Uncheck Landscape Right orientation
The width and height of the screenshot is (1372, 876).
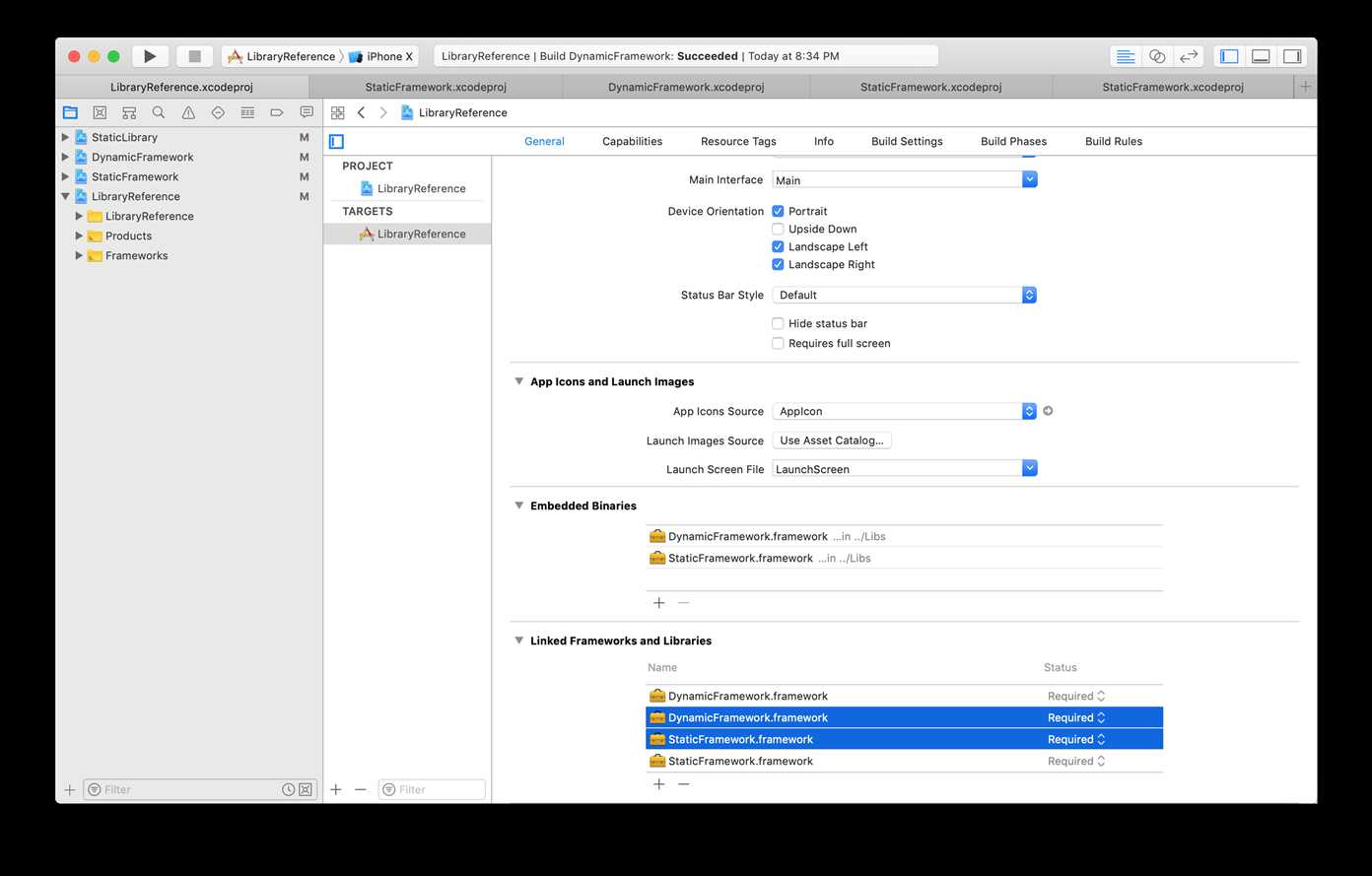coord(778,264)
